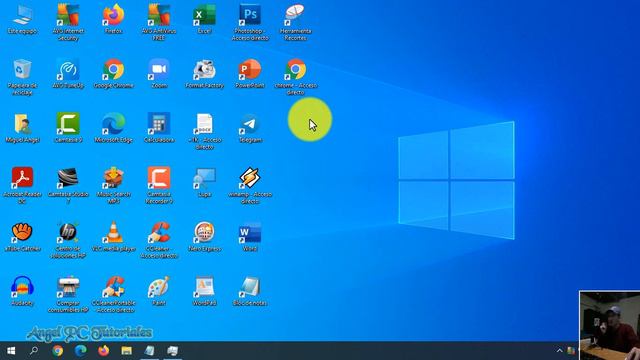The width and height of the screenshot is (640, 360).
Task: Select the Format Factory desktop icon
Action: [x=204, y=74]
